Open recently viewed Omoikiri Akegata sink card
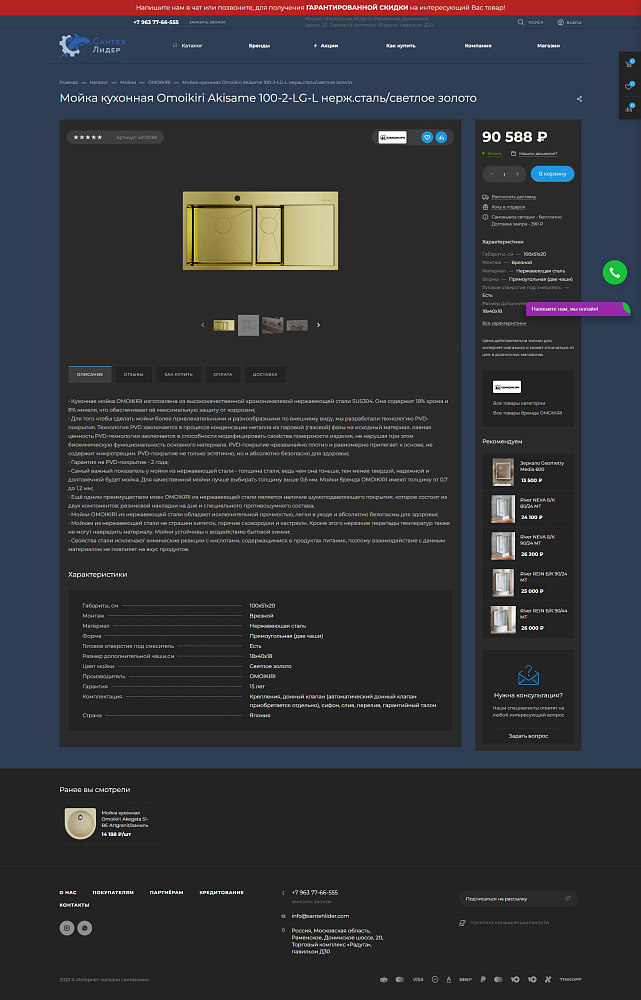This screenshot has width=641, height=1000. pyautogui.click(x=109, y=823)
